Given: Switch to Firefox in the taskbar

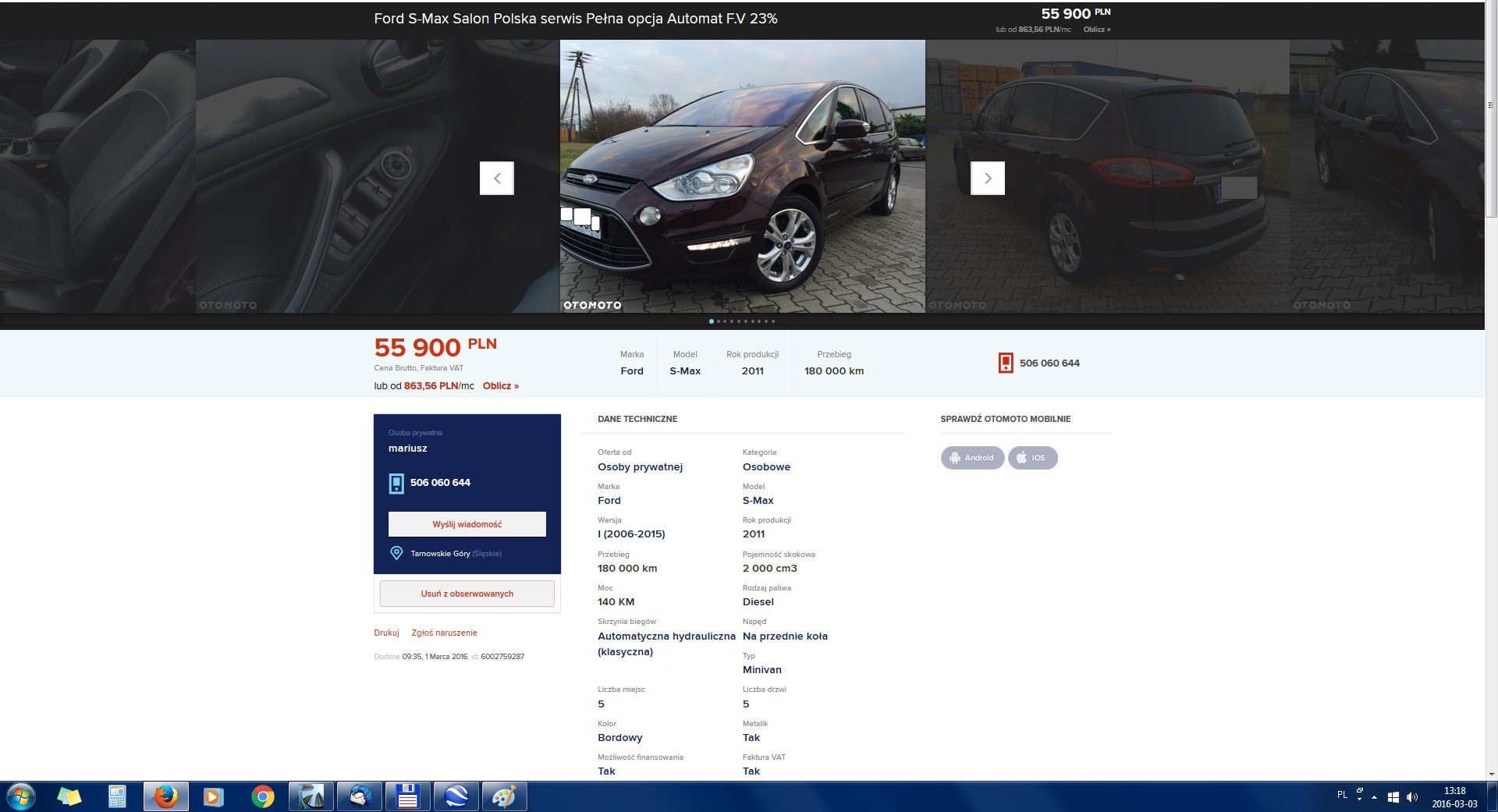Looking at the screenshot, I should coord(165,797).
